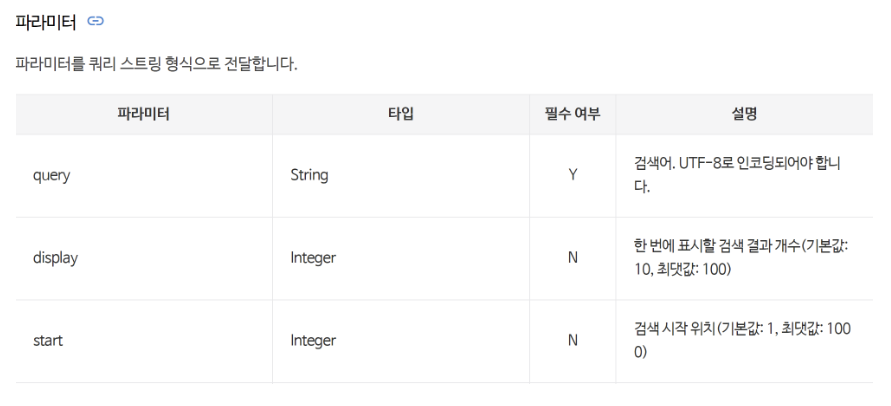Select the 설명 column header

tap(744, 114)
